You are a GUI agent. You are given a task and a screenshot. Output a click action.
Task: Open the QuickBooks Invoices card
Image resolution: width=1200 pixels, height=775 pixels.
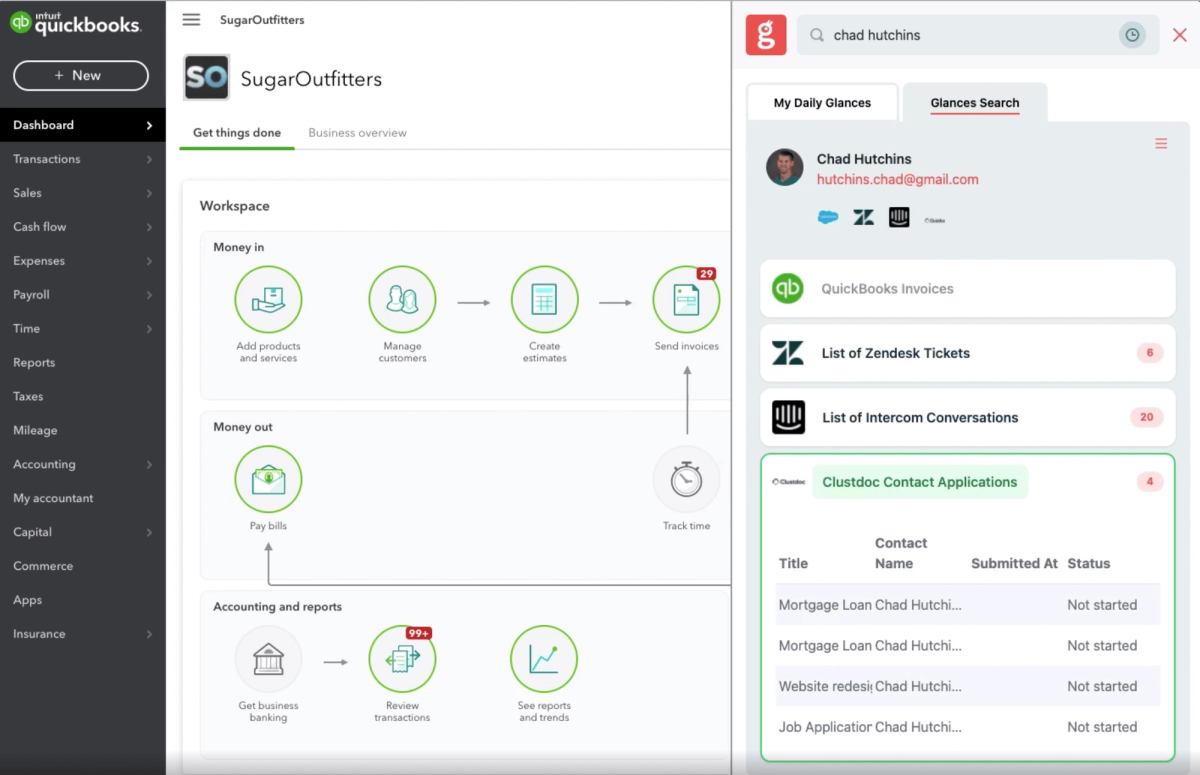[967, 288]
